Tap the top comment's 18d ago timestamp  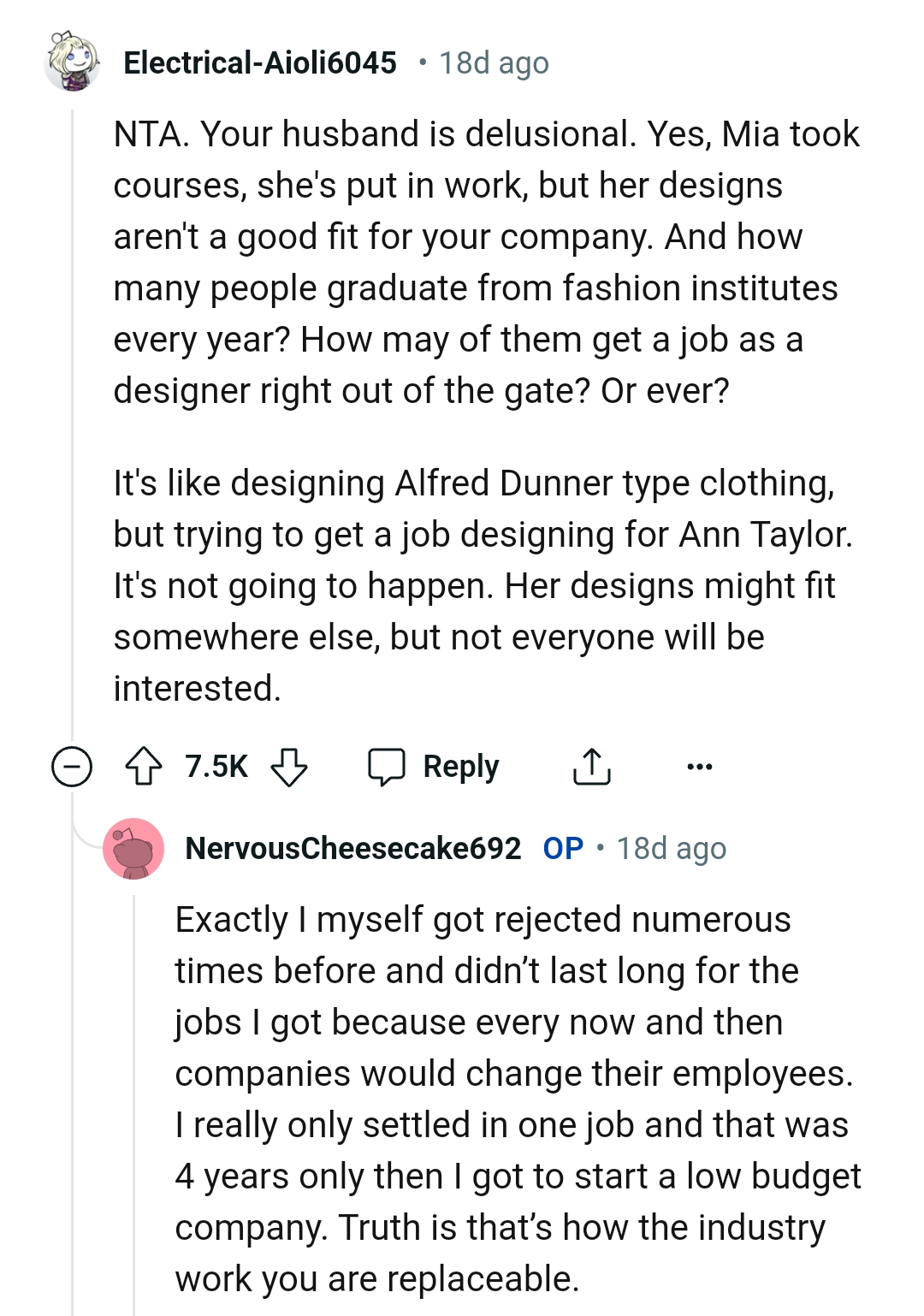[494, 62]
